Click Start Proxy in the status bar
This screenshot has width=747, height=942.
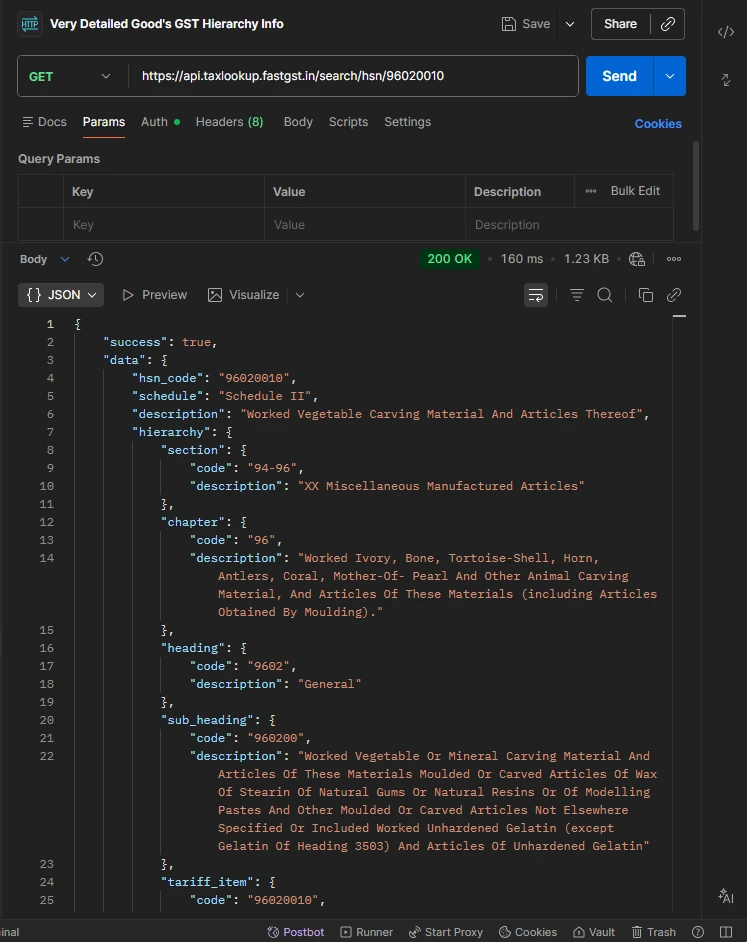point(446,932)
